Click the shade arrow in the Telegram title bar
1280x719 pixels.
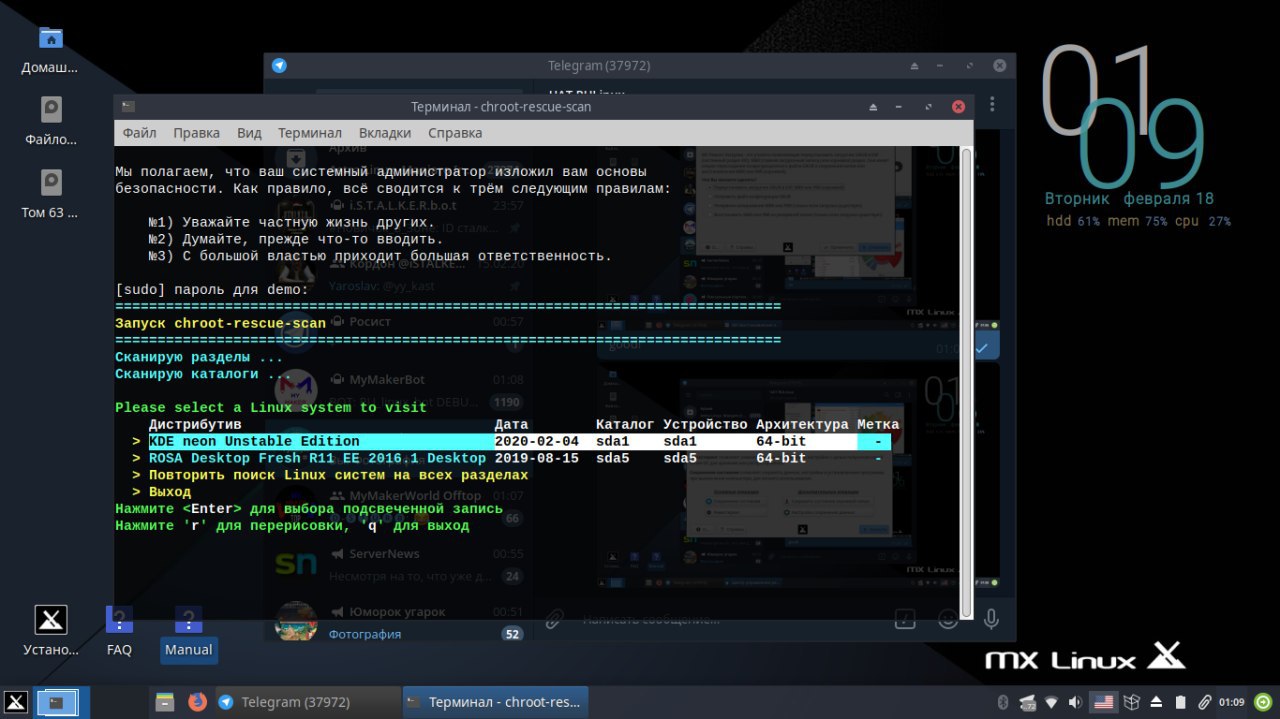pyautogui.click(x=914, y=66)
